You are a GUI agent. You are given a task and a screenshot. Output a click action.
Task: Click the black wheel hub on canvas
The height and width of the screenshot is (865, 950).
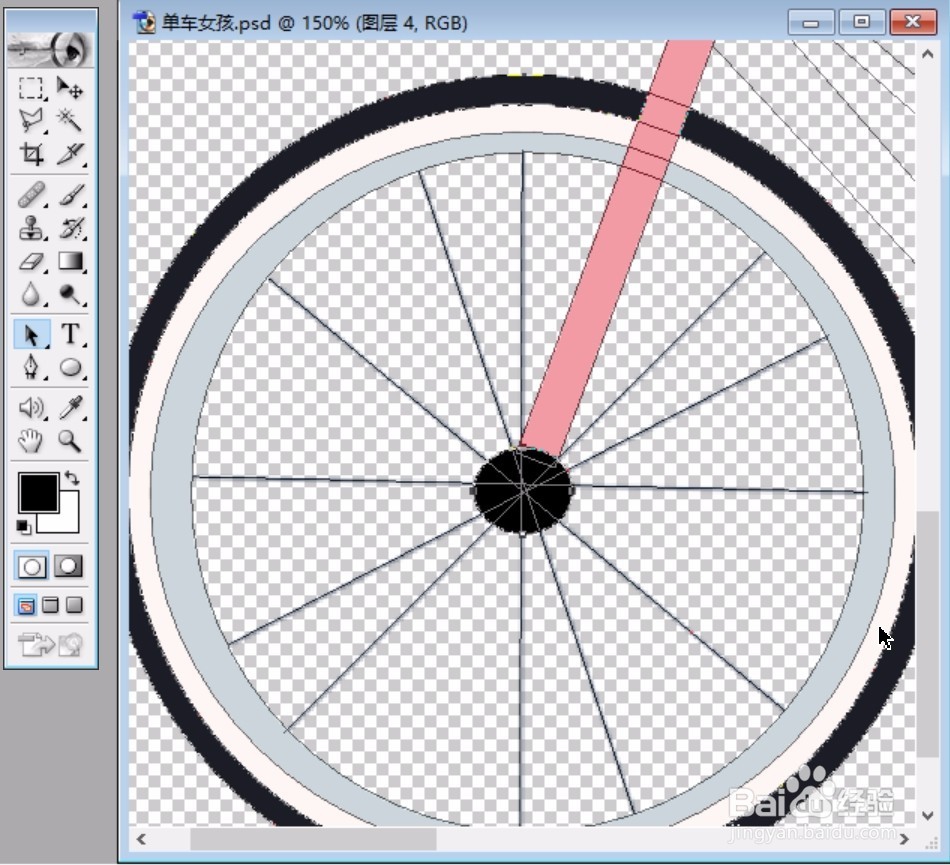click(x=523, y=491)
